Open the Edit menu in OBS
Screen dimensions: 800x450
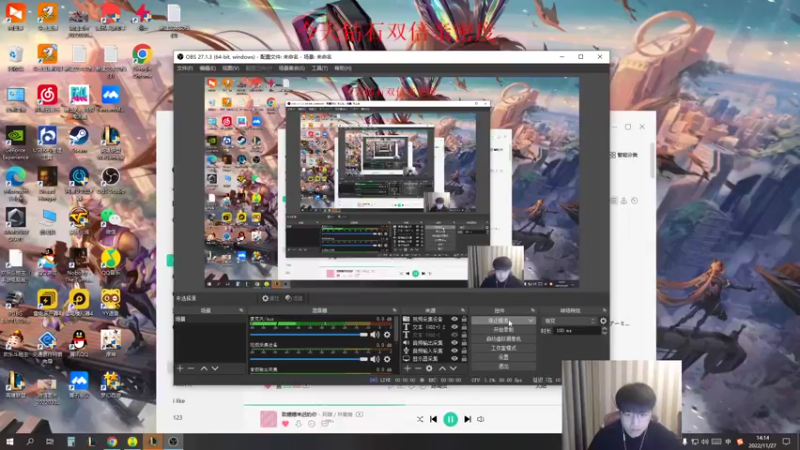tap(207, 68)
